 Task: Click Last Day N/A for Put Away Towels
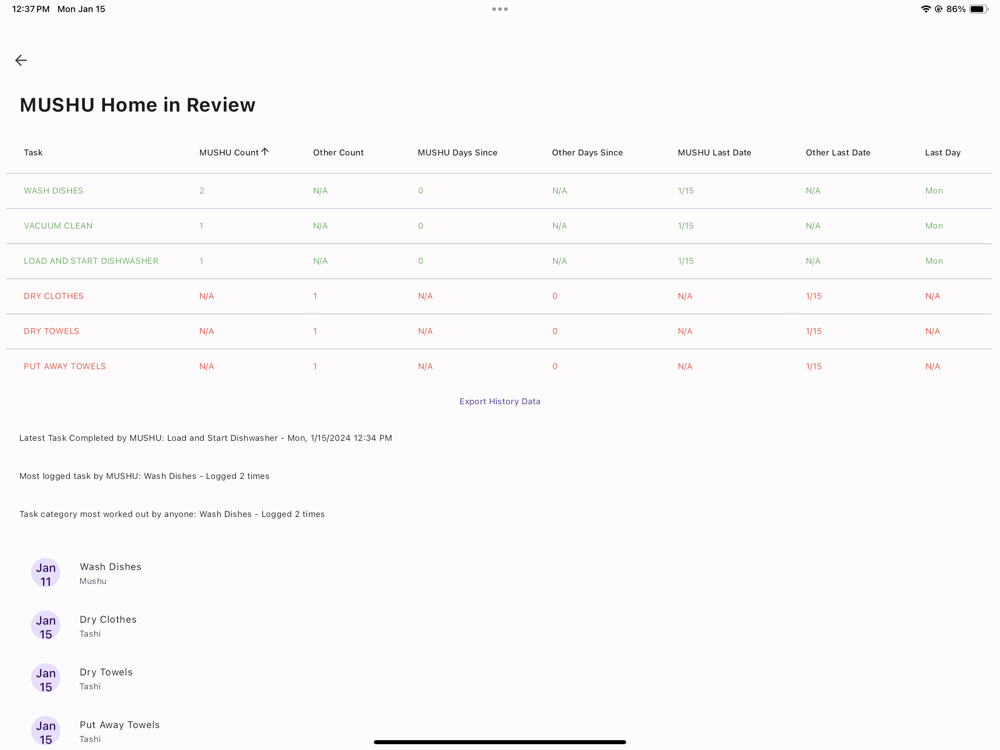932,366
